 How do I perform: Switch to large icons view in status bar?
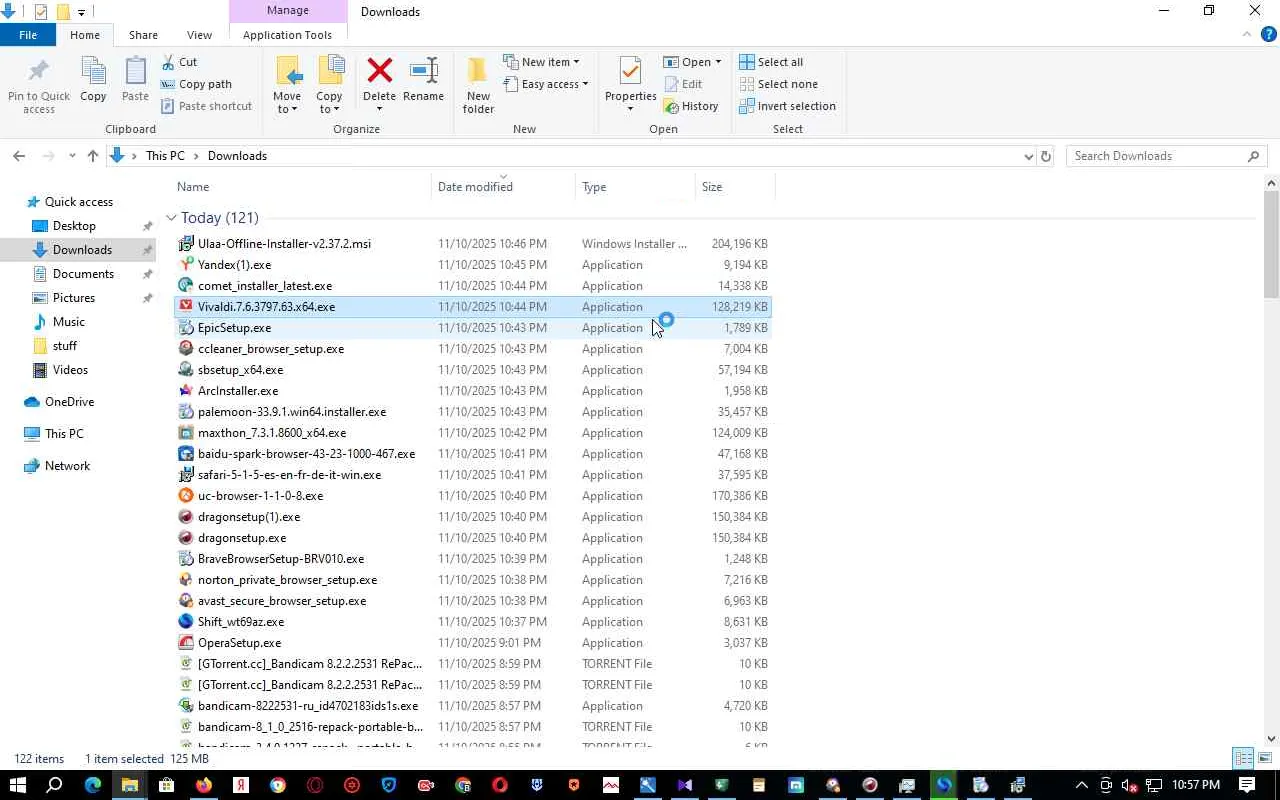(1263, 758)
